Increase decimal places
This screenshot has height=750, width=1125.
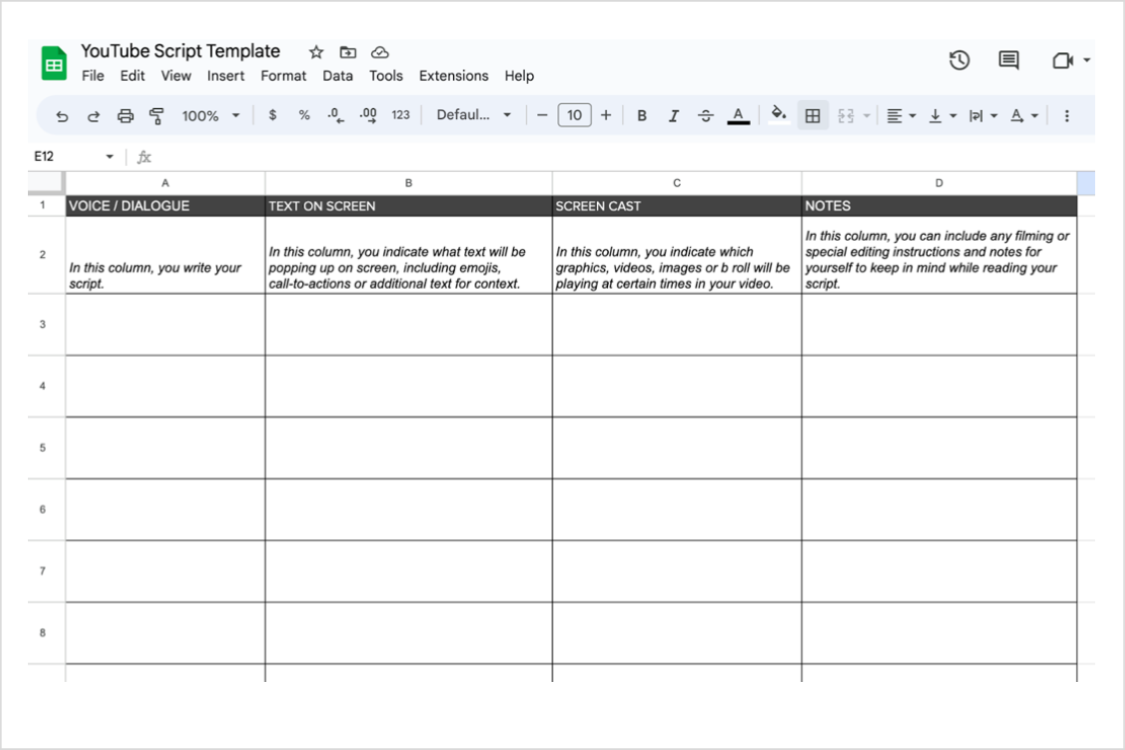(368, 115)
